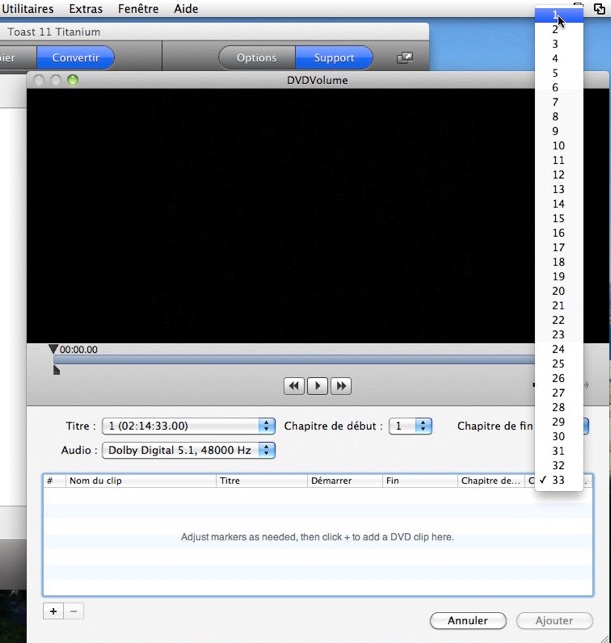Screen dimensions: 611x643
Task: Open the Utilitaires menu
Action: pos(27,9)
